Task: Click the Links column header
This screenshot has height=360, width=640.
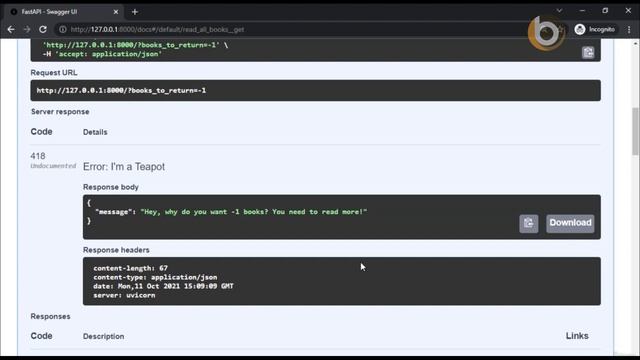Action: 577,336
